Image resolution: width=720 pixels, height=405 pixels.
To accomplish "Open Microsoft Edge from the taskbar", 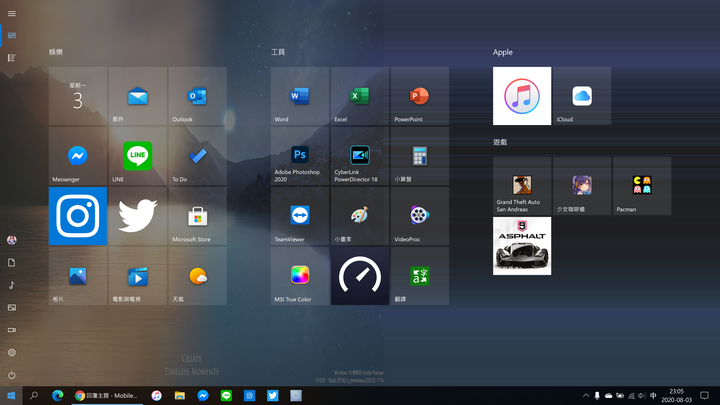I will tap(57, 395).
